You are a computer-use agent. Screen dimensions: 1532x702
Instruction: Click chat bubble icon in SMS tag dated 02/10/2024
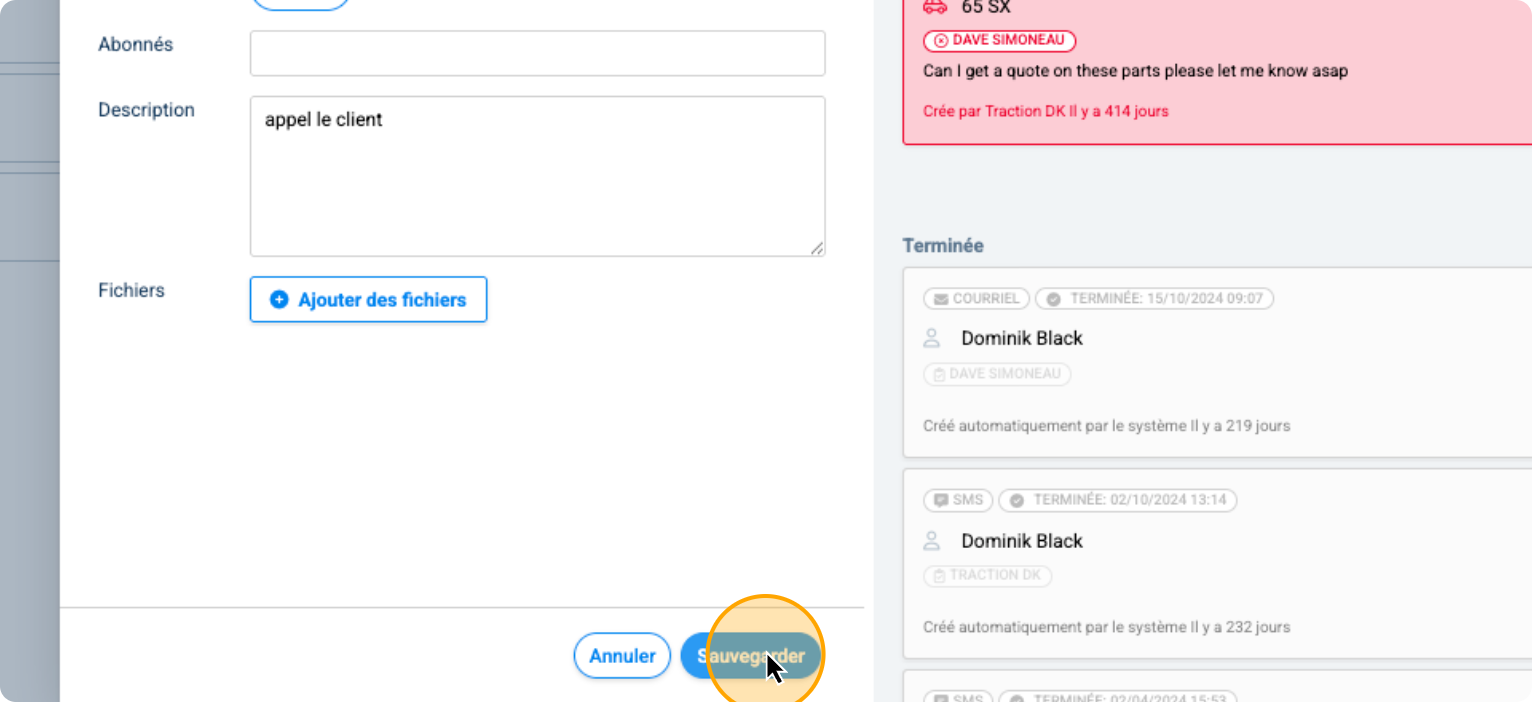(x=940, y=500)
